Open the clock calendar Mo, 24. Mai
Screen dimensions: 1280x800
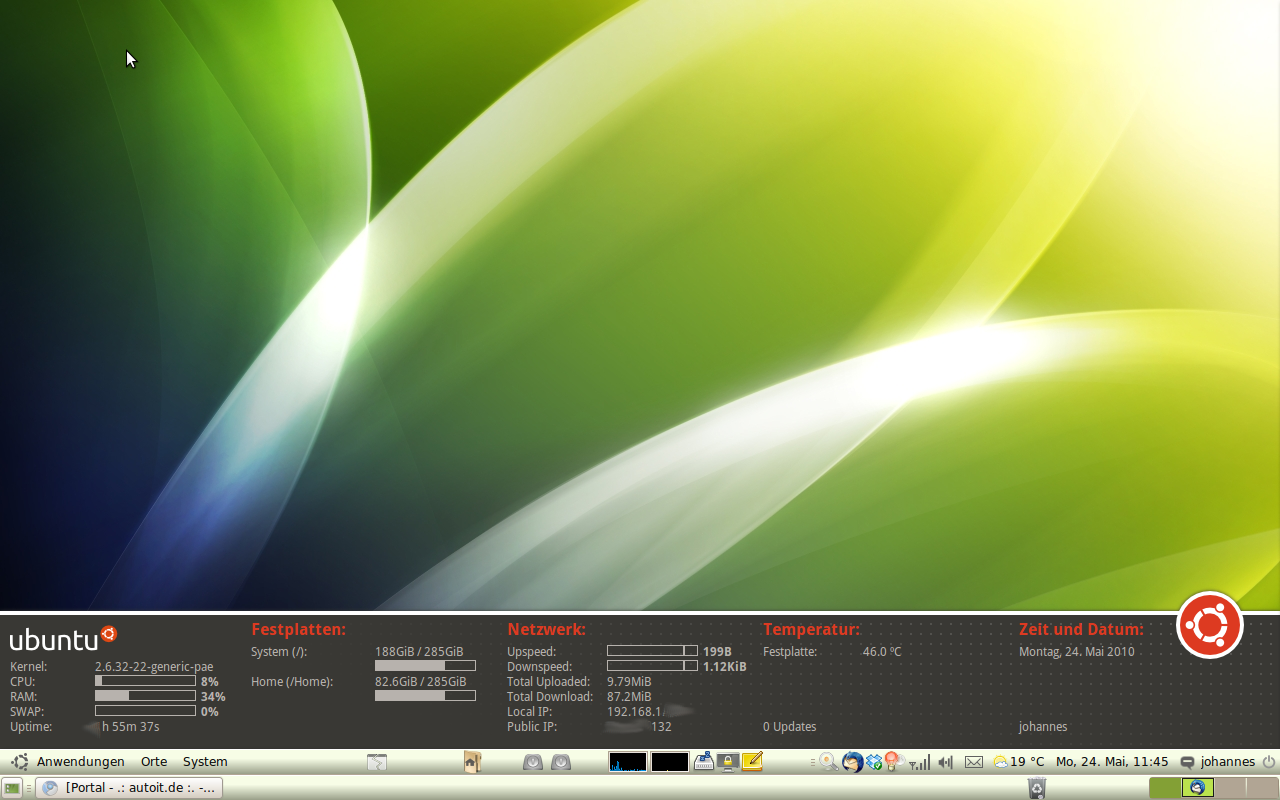pos(1111,762)
